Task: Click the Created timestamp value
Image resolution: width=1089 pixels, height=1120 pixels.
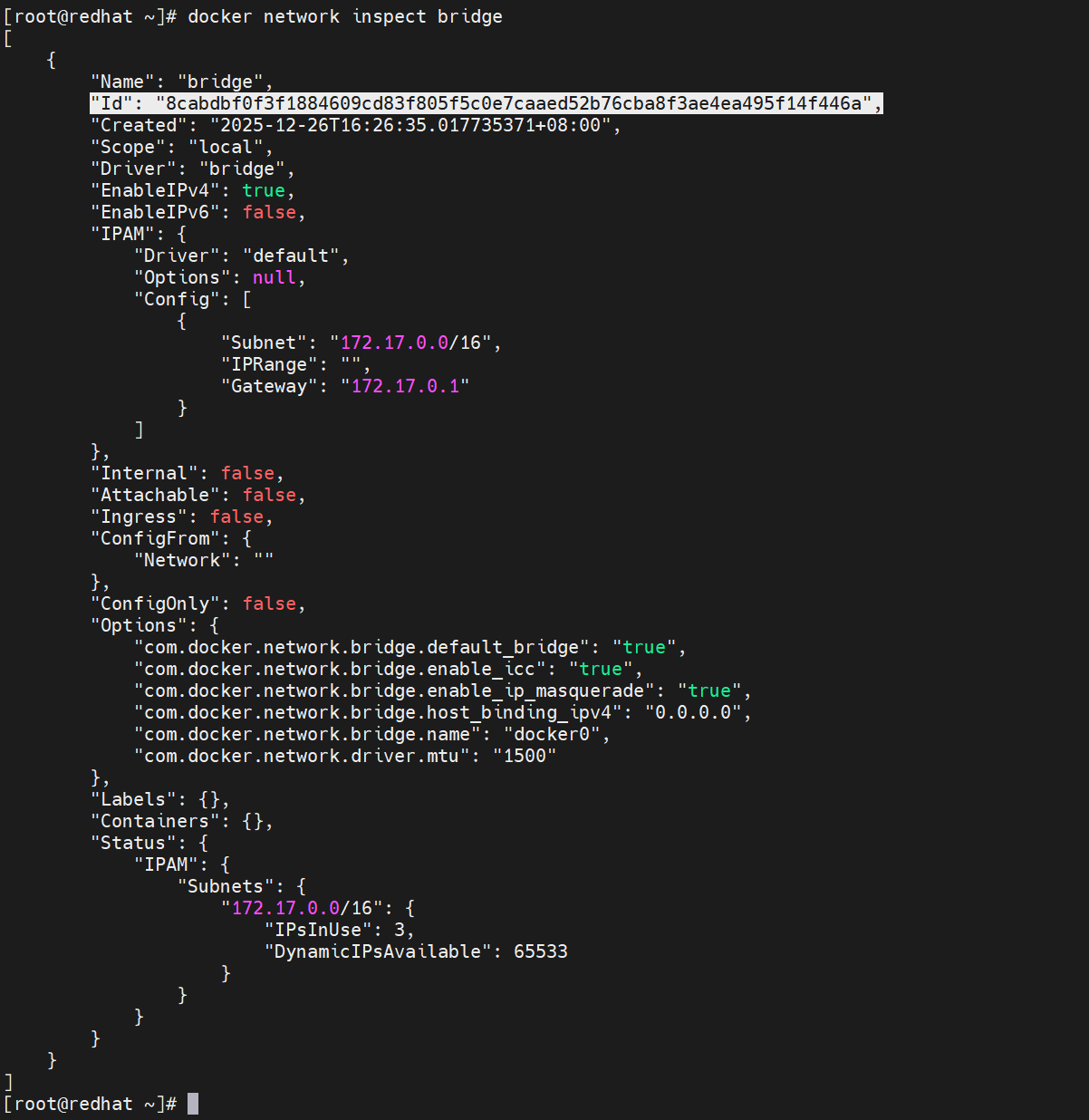Action: click(x=410, y=125)
